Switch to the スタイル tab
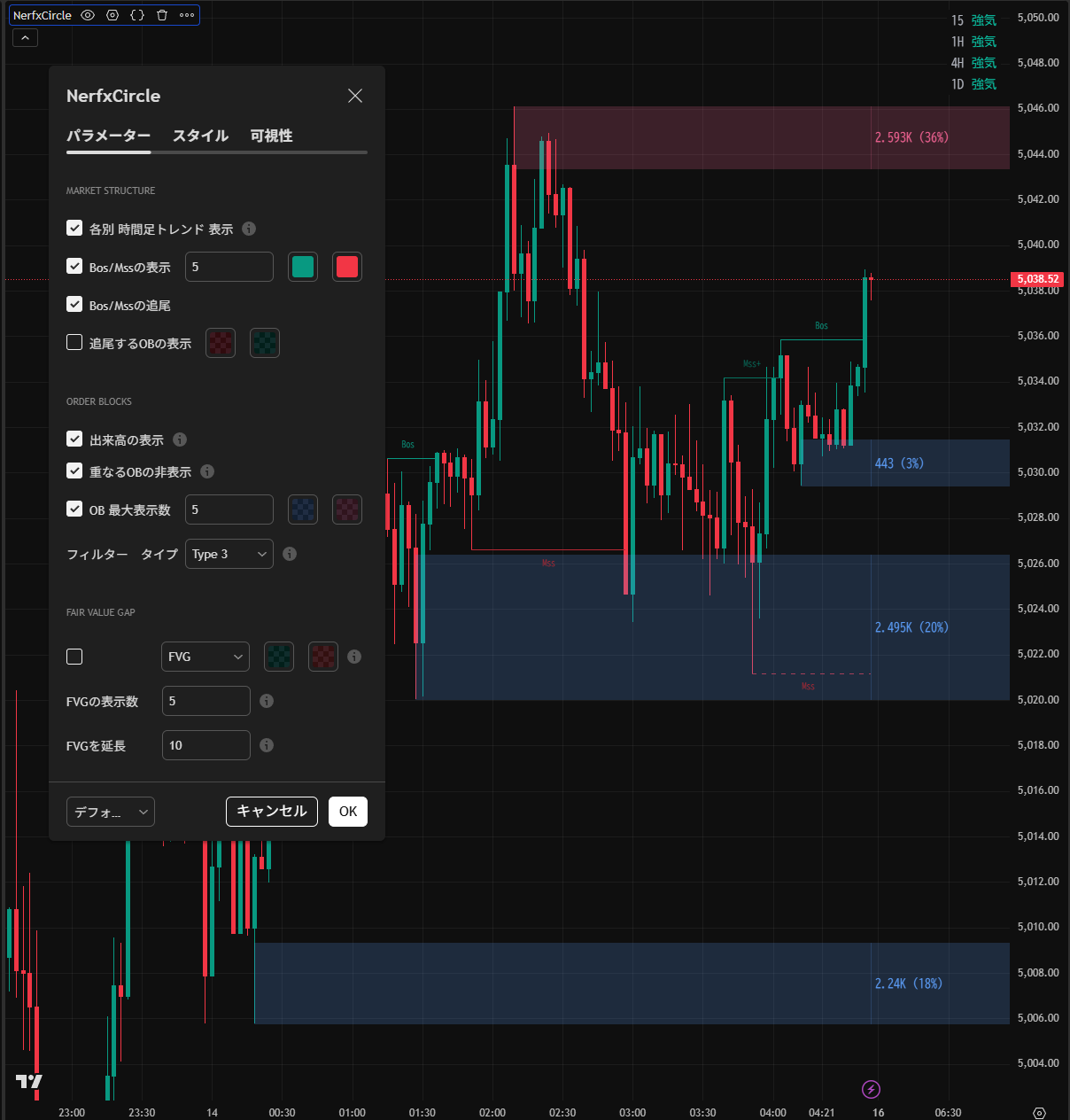1070x1120 pixels. [x=200, y=136]
